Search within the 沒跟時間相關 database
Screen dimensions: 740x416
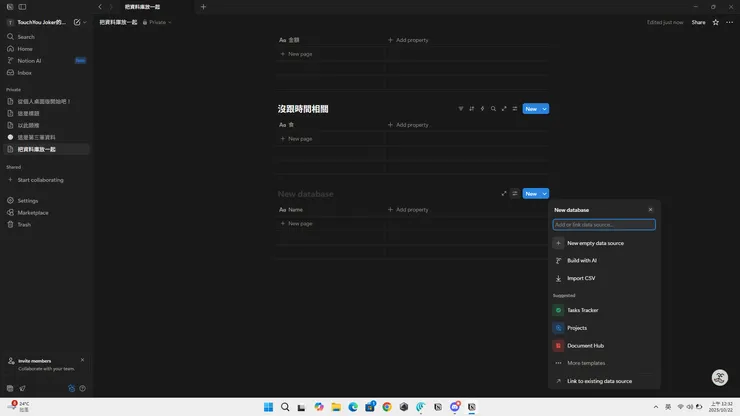(493, 109)
